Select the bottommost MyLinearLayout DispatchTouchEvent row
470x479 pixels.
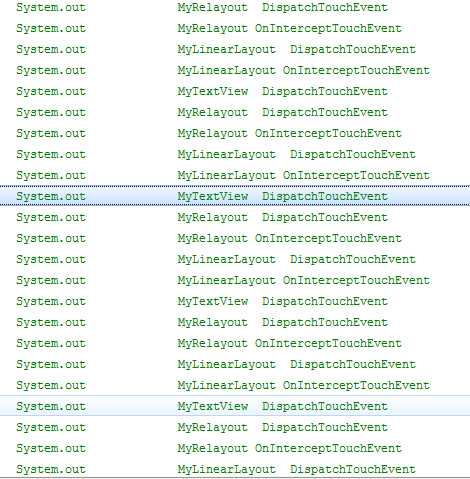[235, 469]
